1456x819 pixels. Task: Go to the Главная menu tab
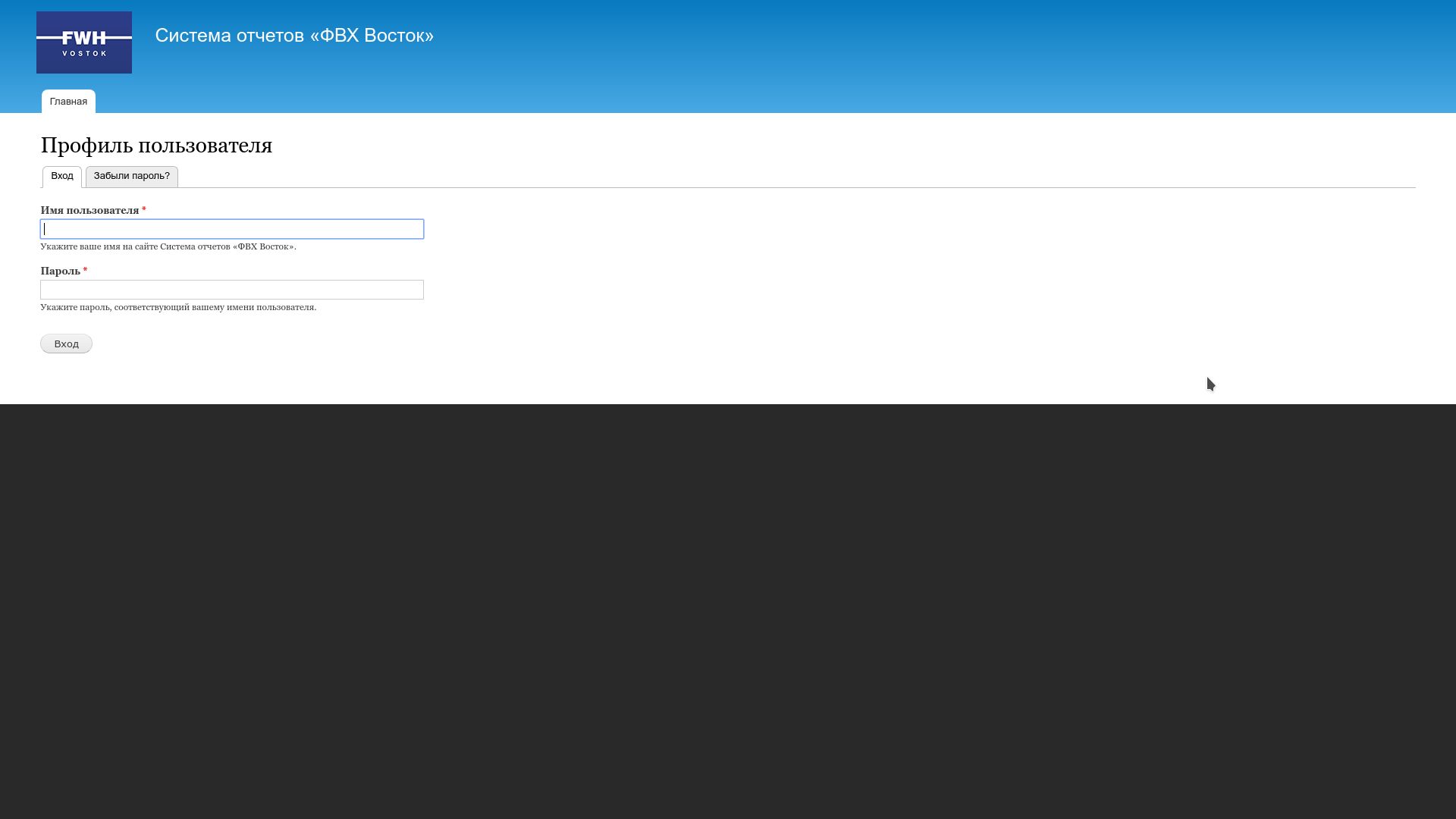(x=68, y=102)
